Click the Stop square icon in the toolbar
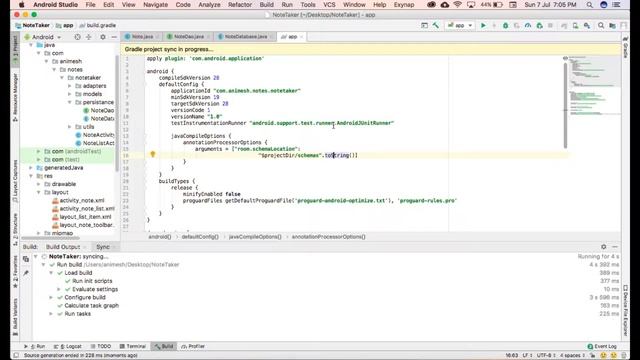 (550, 25)
